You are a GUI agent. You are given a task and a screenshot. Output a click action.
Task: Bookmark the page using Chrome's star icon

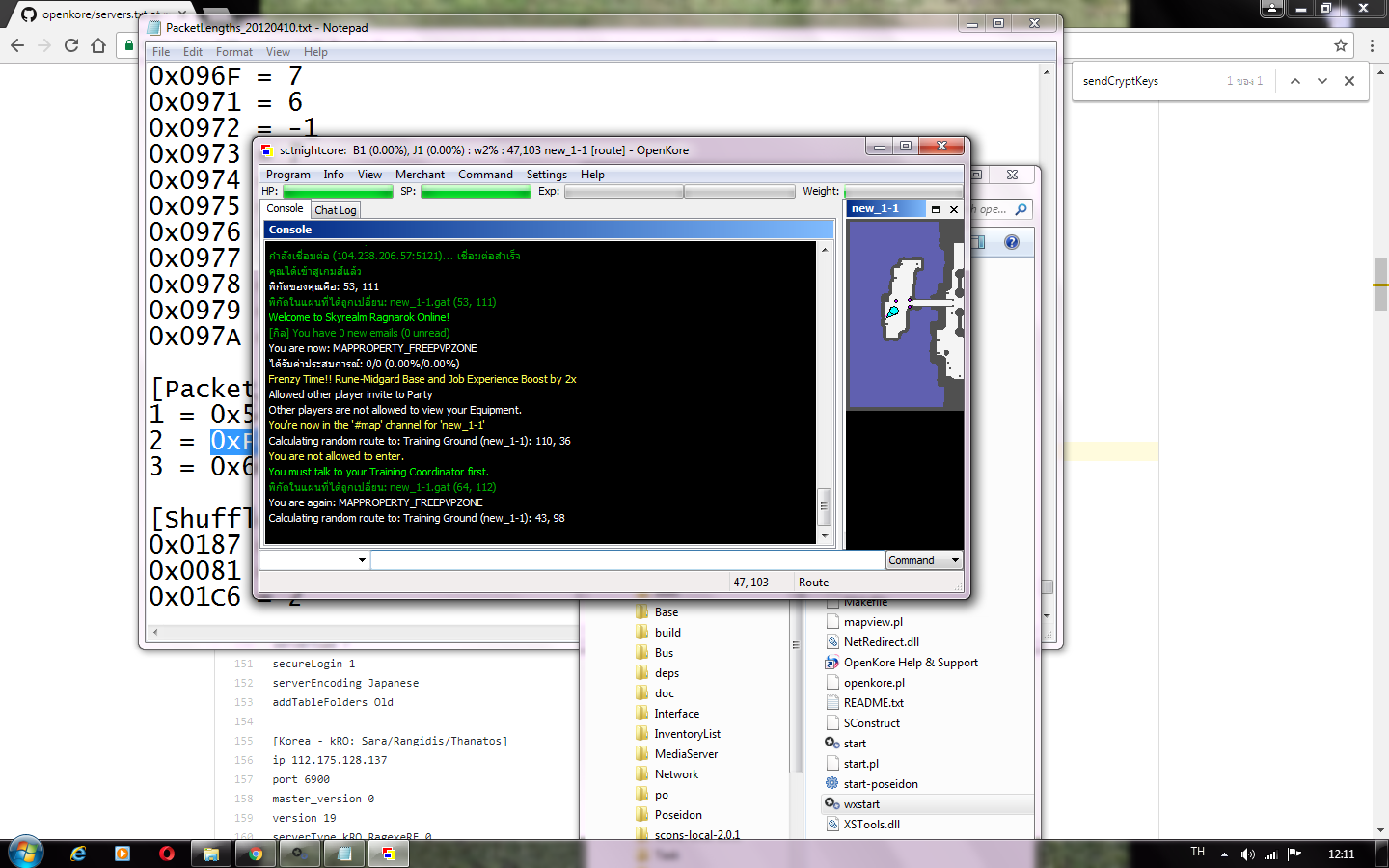(x=1339, y=44)
